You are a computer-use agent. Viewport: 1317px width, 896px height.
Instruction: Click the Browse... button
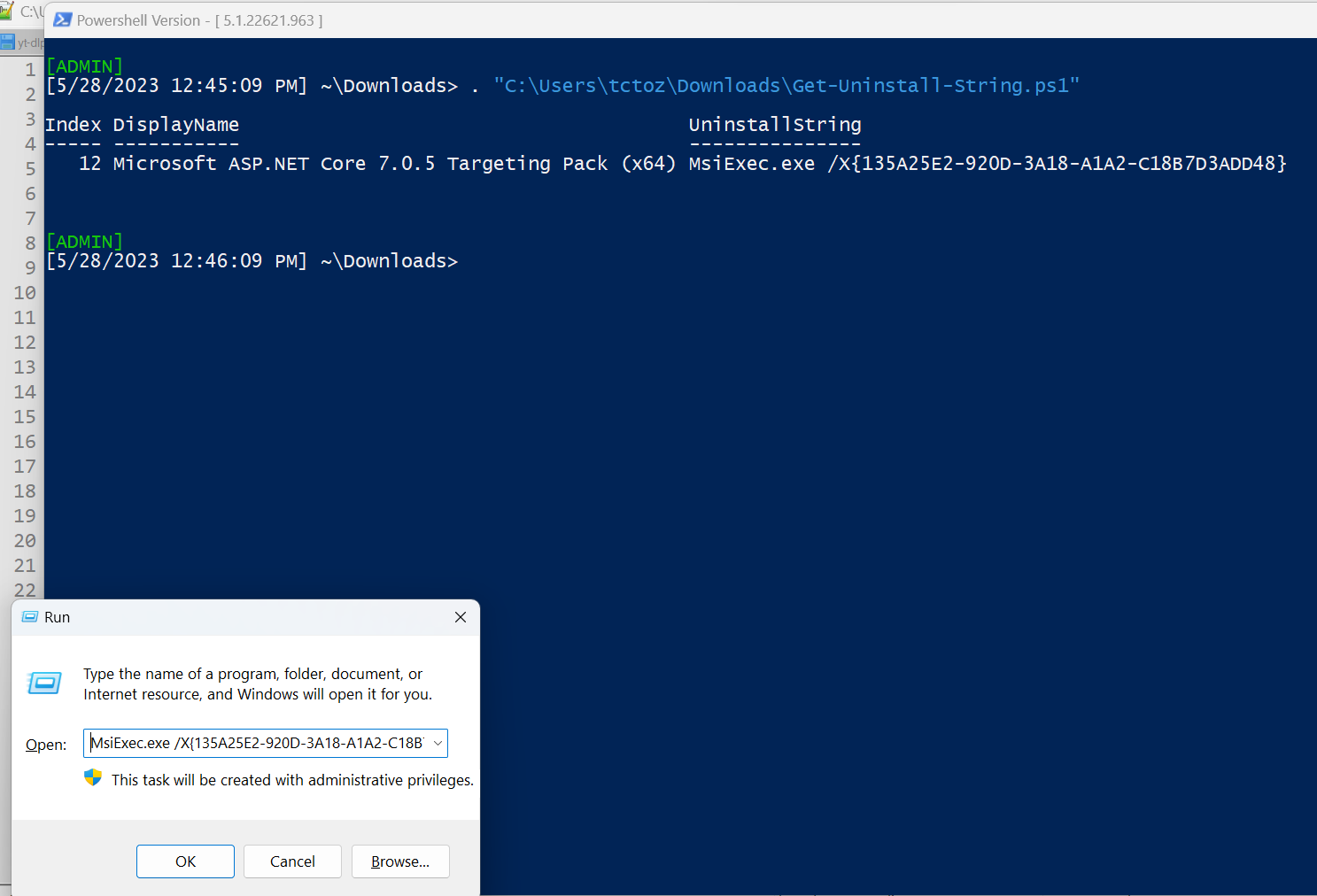[400, 861]
